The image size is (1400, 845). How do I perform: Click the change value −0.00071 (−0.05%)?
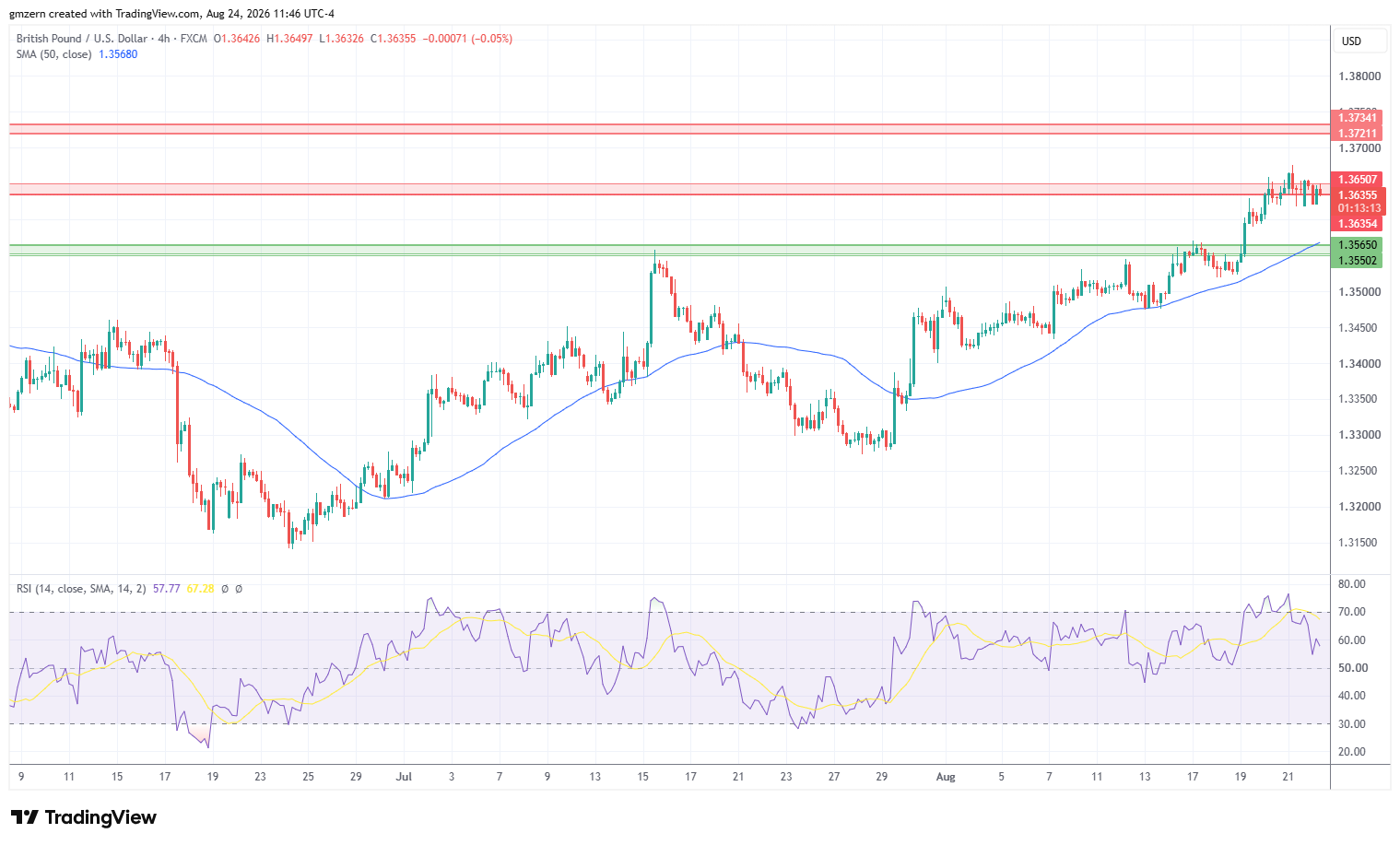click(x=467, y=39)
